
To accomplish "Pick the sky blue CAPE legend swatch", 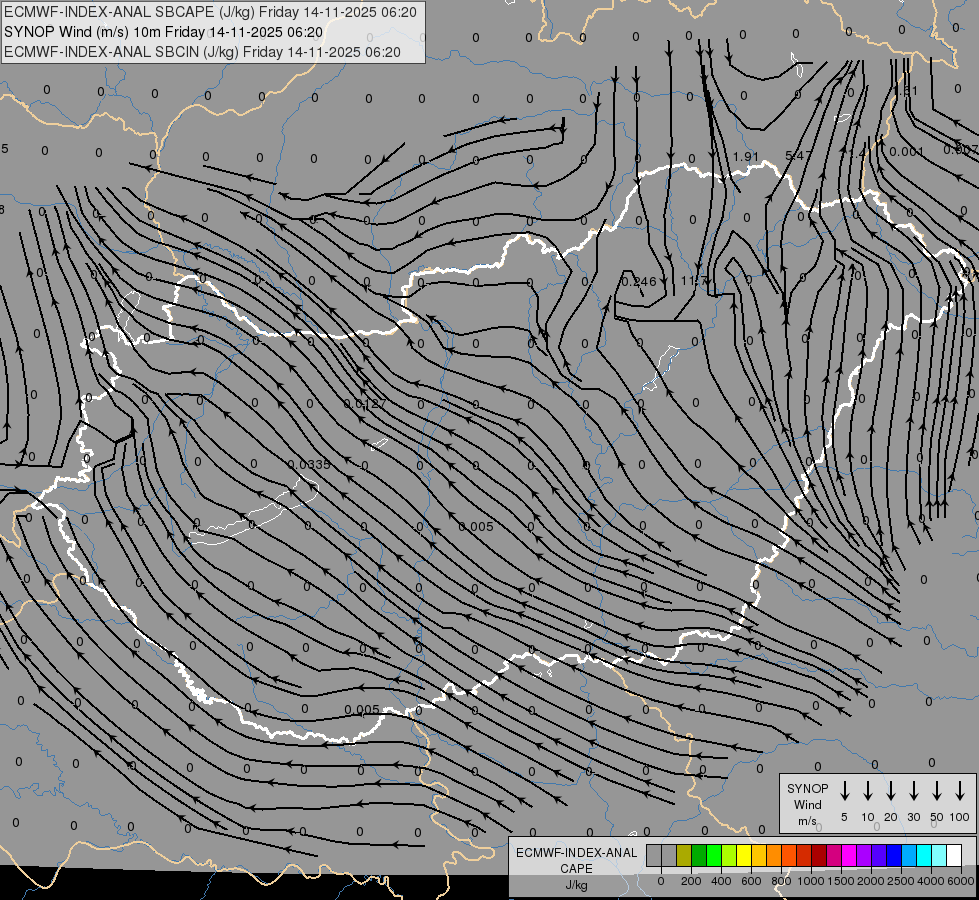I will 909,856.
